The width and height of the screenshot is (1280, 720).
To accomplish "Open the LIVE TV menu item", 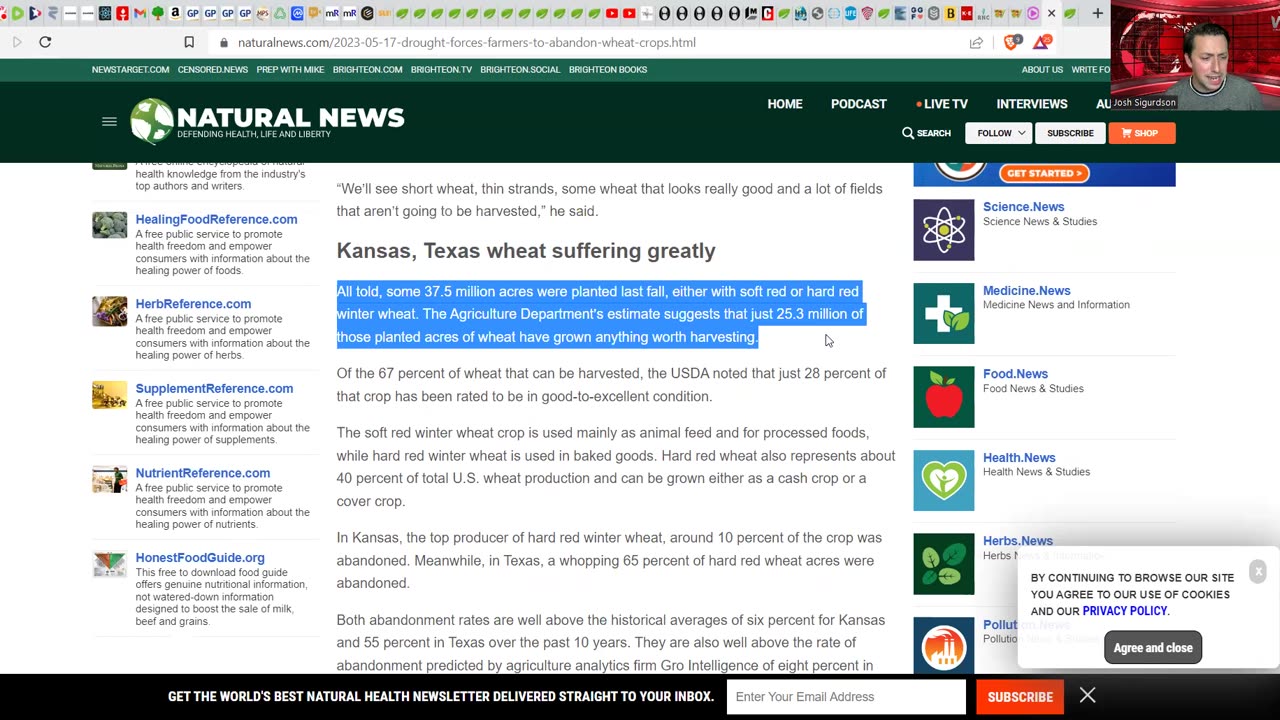I will click(942, 104).
